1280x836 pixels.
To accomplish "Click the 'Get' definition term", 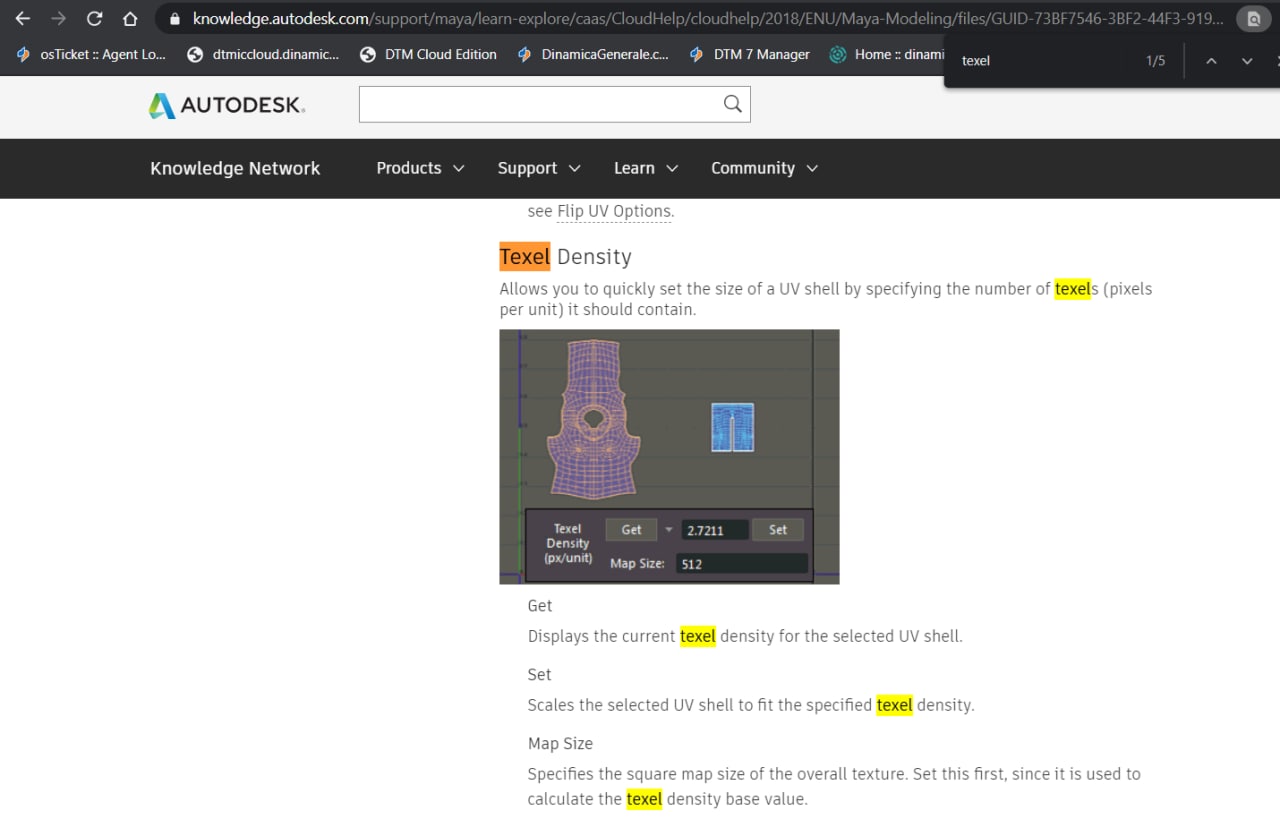I will click(540, 606).
